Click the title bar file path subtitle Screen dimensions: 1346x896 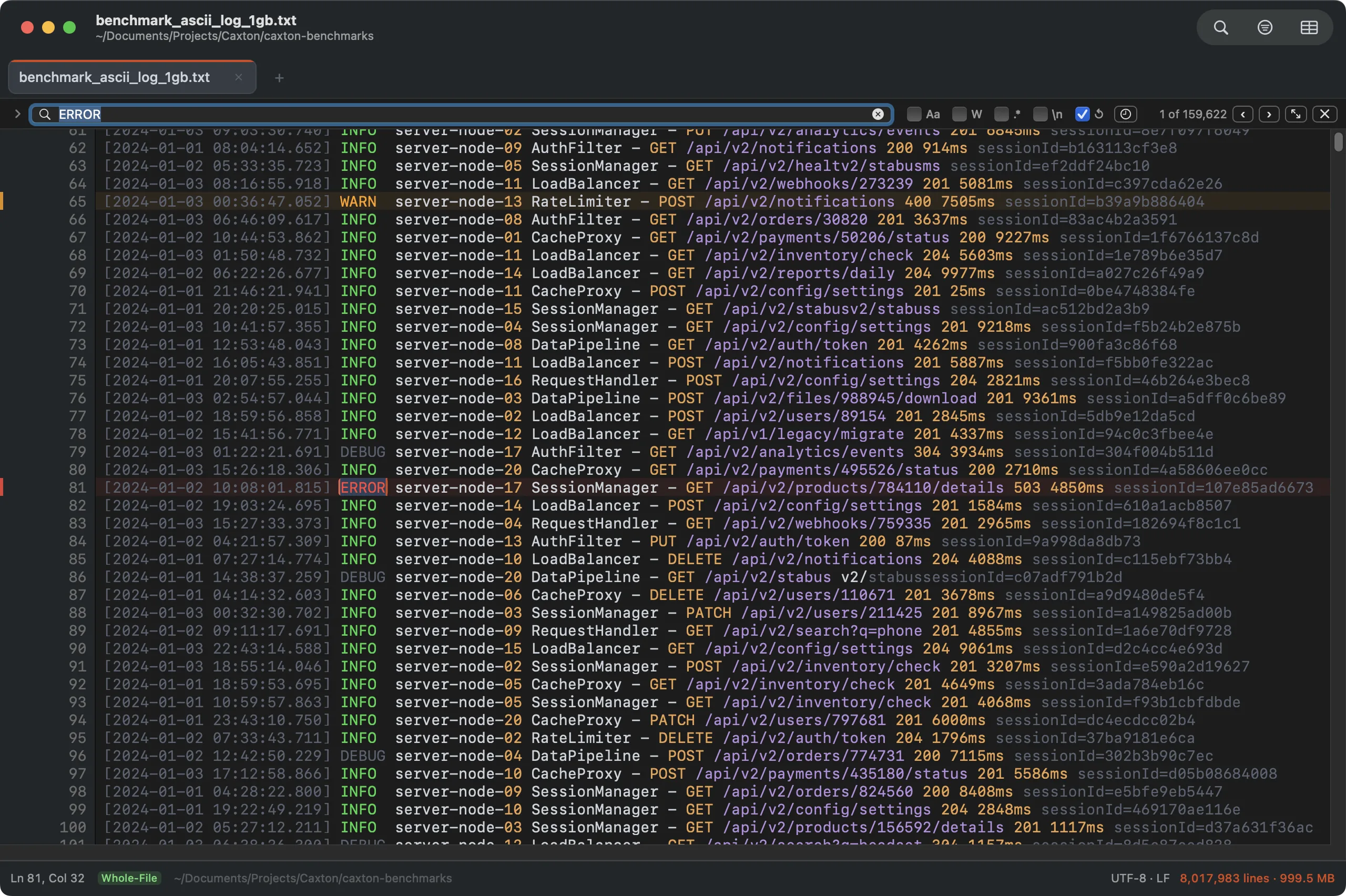click(x=235, y=36)
